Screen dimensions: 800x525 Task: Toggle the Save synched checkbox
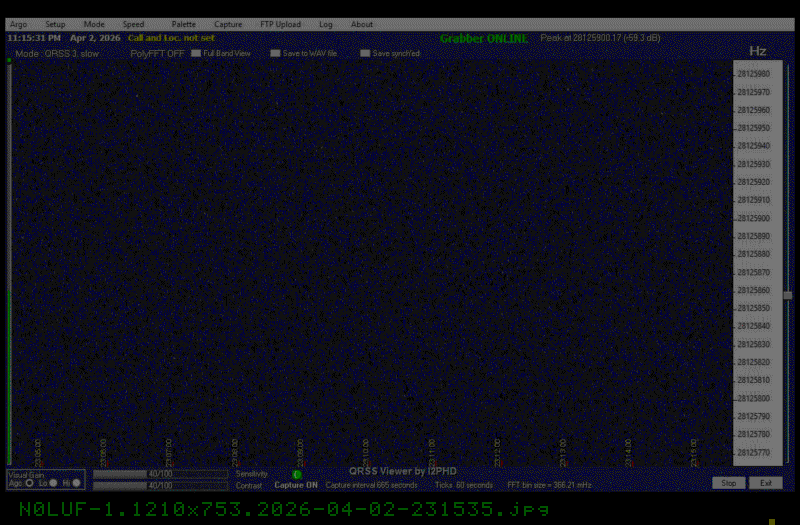(365, 53)
